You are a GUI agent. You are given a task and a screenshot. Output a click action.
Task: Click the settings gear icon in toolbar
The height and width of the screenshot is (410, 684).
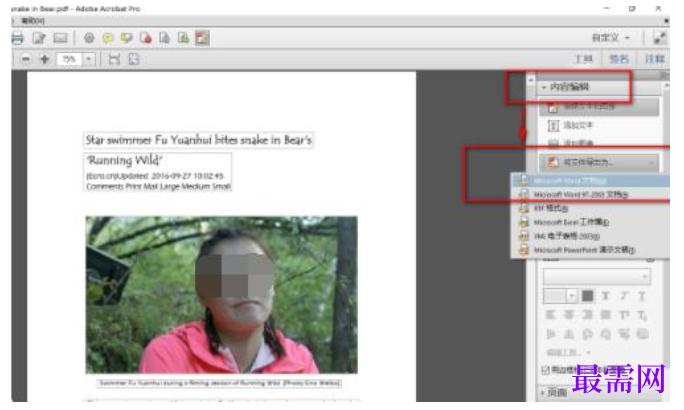[89, 38]
